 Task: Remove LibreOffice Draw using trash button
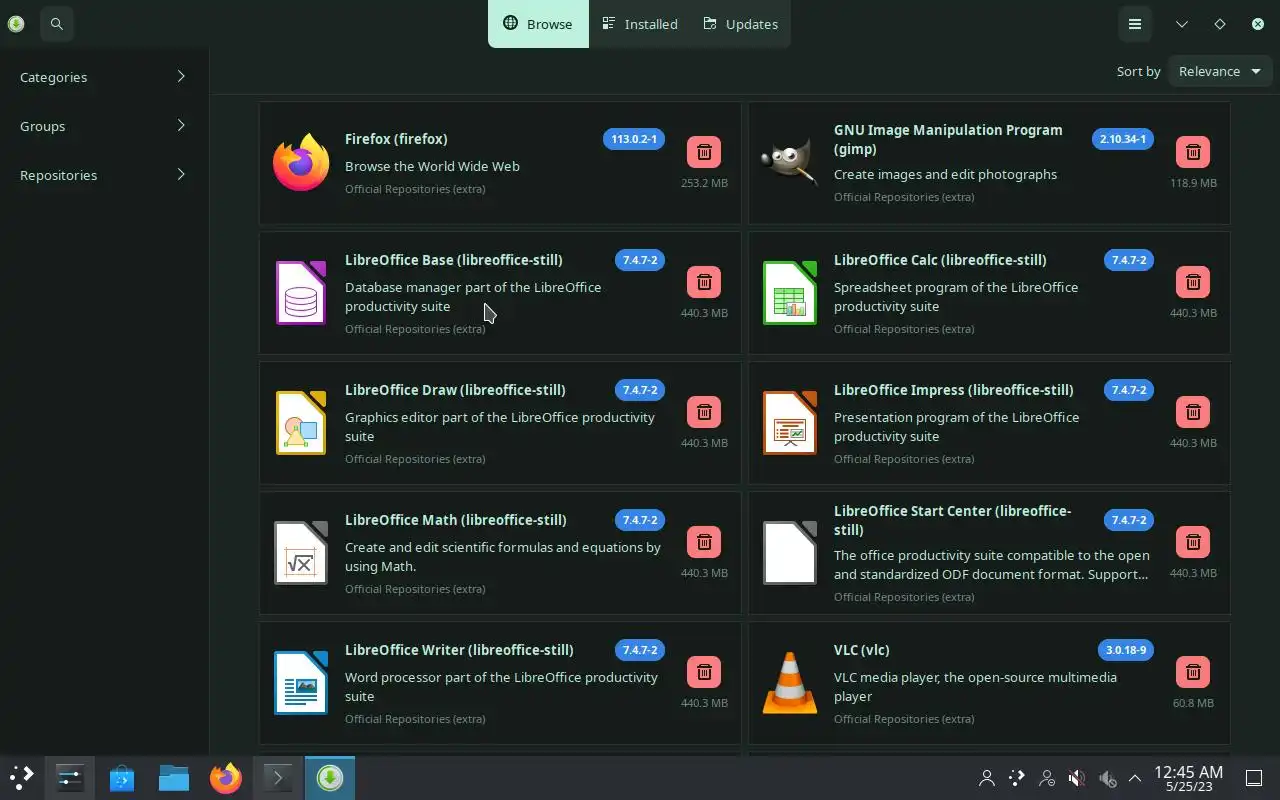pyautogui.click(x=704, y=412)
